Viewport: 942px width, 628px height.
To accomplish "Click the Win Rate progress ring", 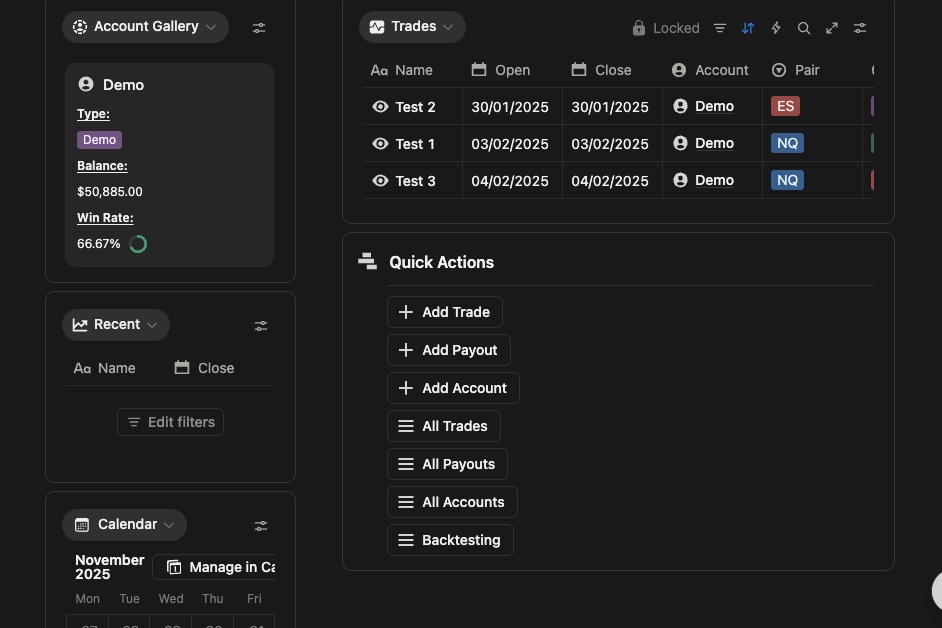I will click(x=139, y=244).
